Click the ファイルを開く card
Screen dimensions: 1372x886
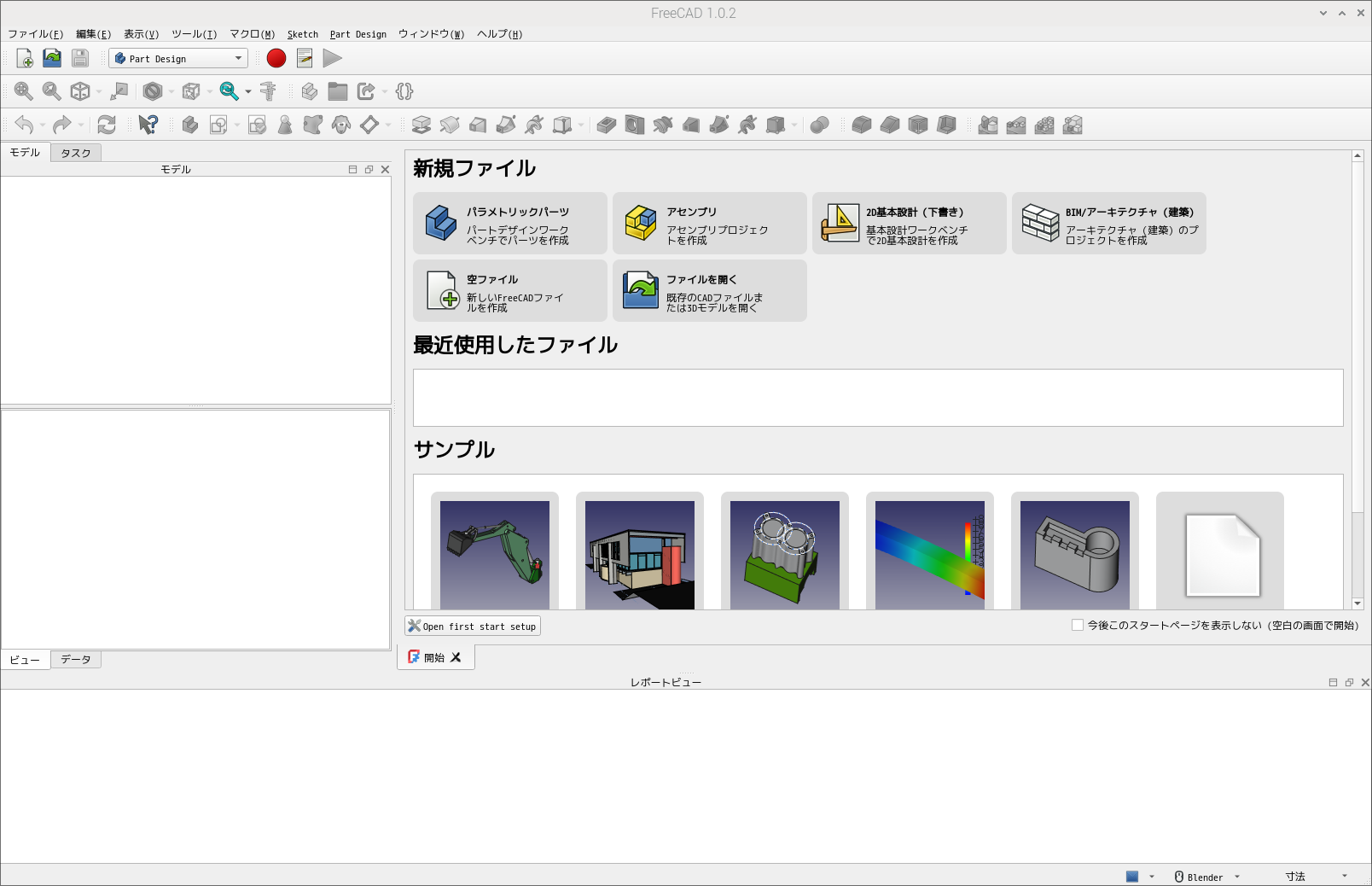point(710,290)
